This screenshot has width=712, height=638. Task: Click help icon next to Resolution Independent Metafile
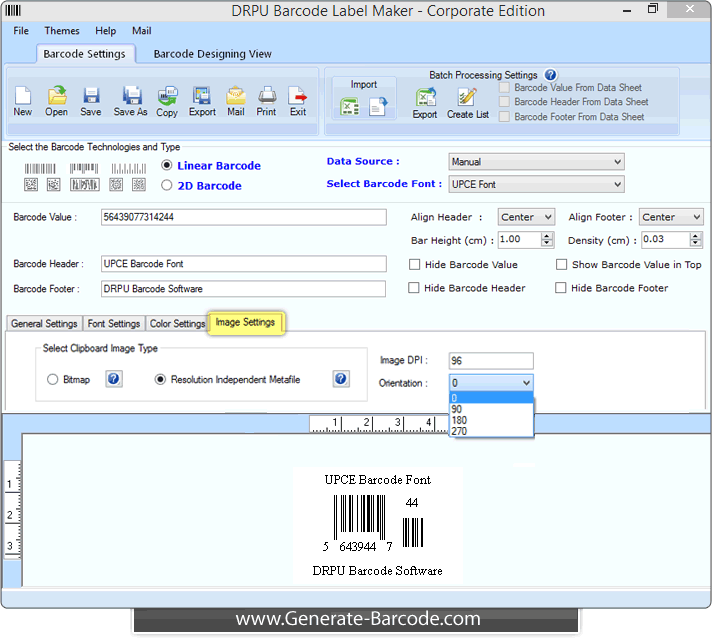[341, 379]
